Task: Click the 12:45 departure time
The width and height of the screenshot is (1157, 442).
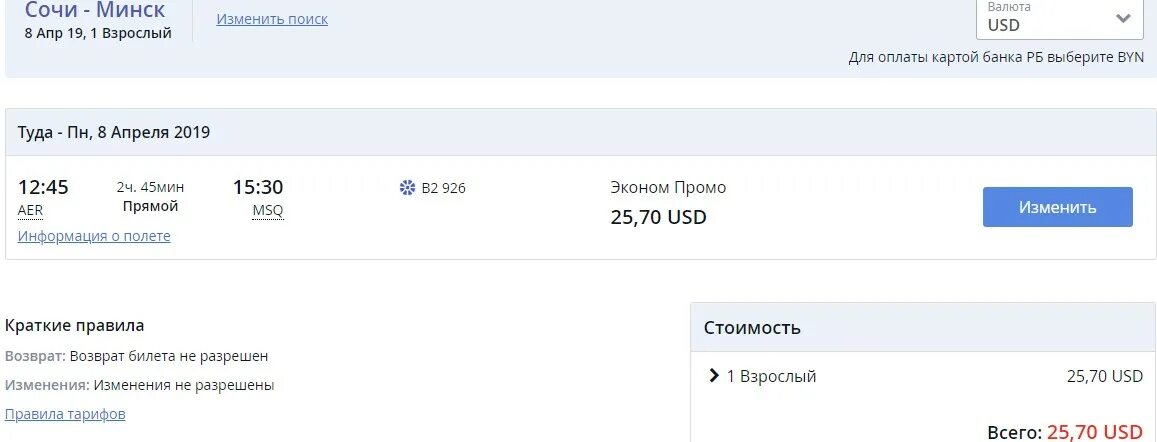Action: pos(43,187)
